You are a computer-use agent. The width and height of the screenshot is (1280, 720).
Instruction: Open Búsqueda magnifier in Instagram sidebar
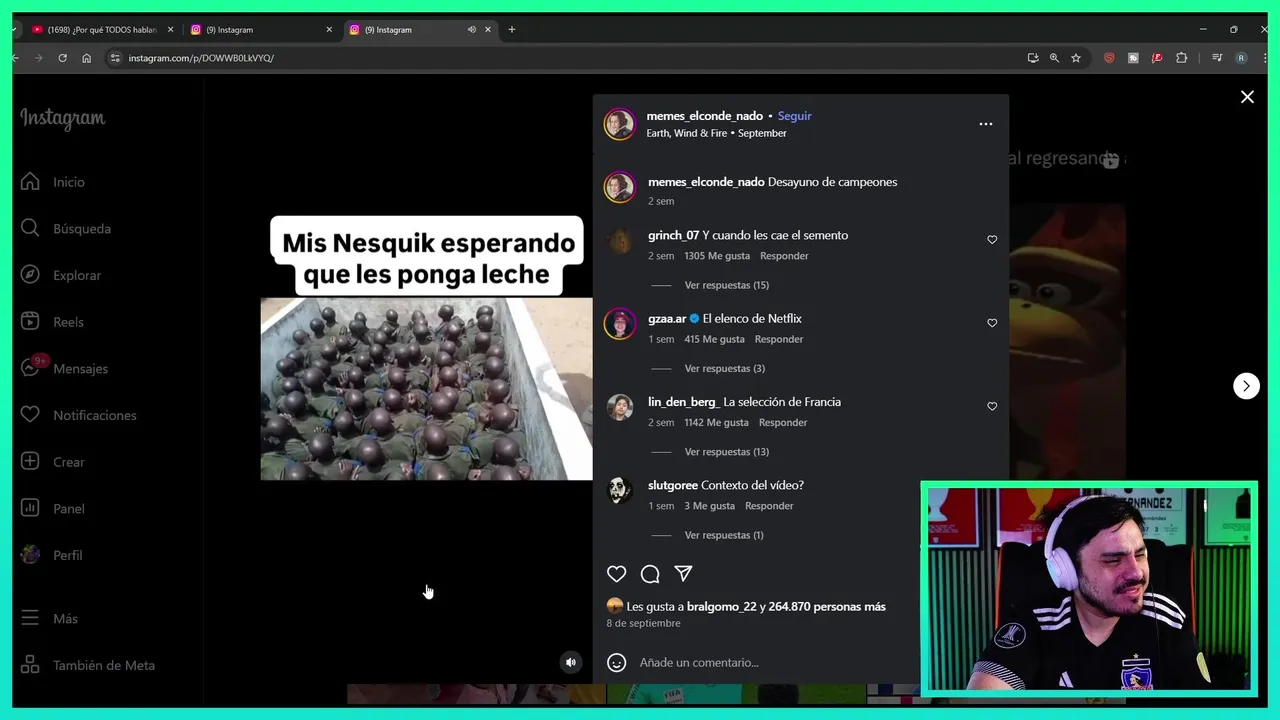30,228
